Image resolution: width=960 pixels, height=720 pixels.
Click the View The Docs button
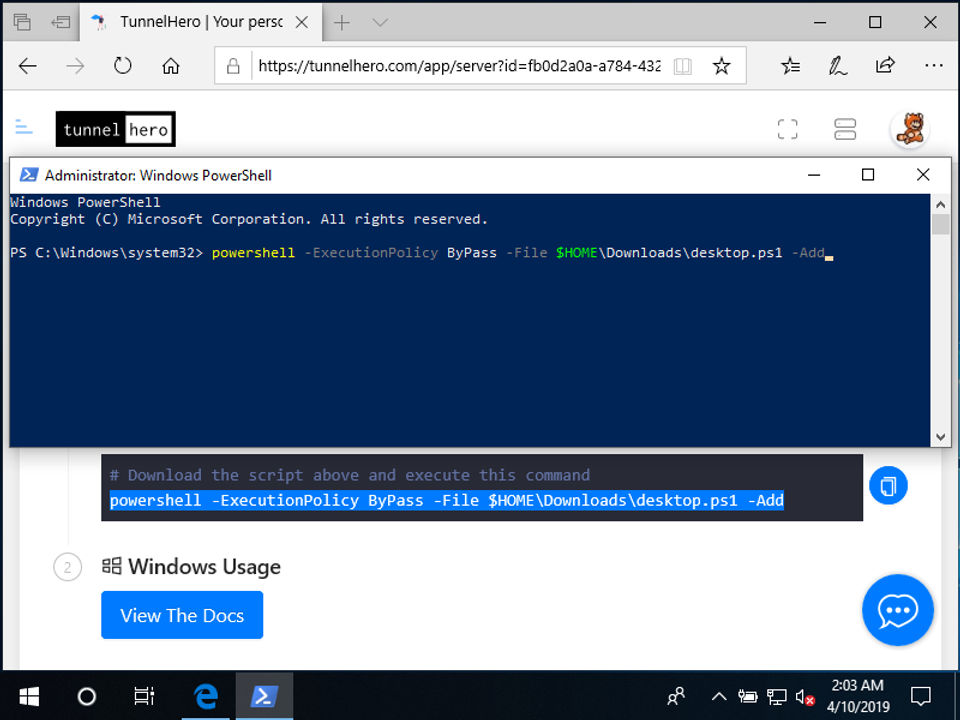[182, 615]
